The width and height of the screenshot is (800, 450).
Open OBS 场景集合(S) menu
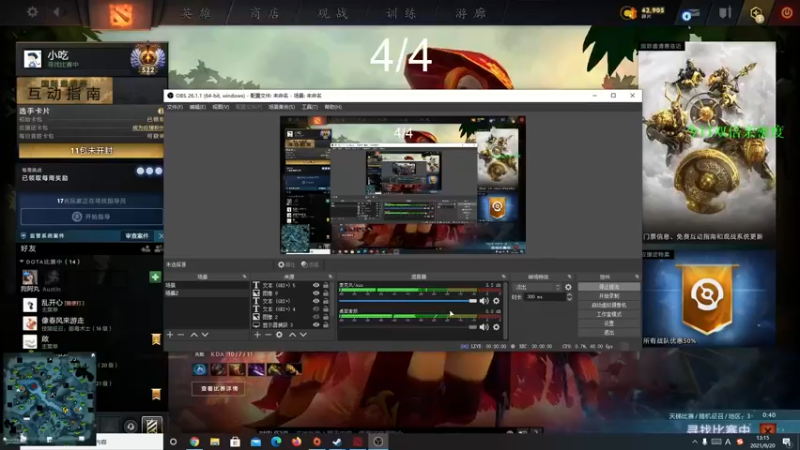(x=282, y=107)
